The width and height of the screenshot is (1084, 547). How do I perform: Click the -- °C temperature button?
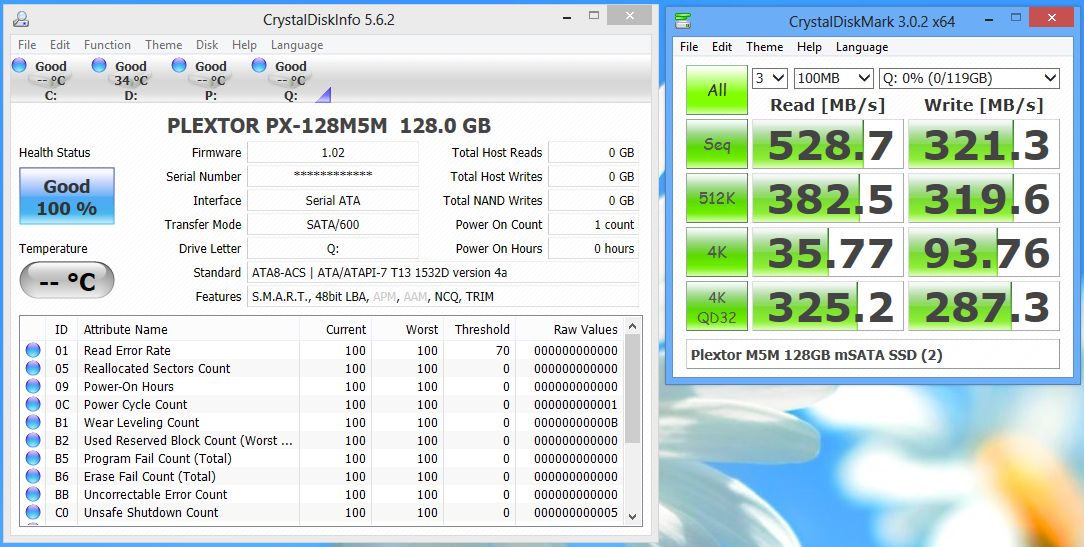[67, 280]
